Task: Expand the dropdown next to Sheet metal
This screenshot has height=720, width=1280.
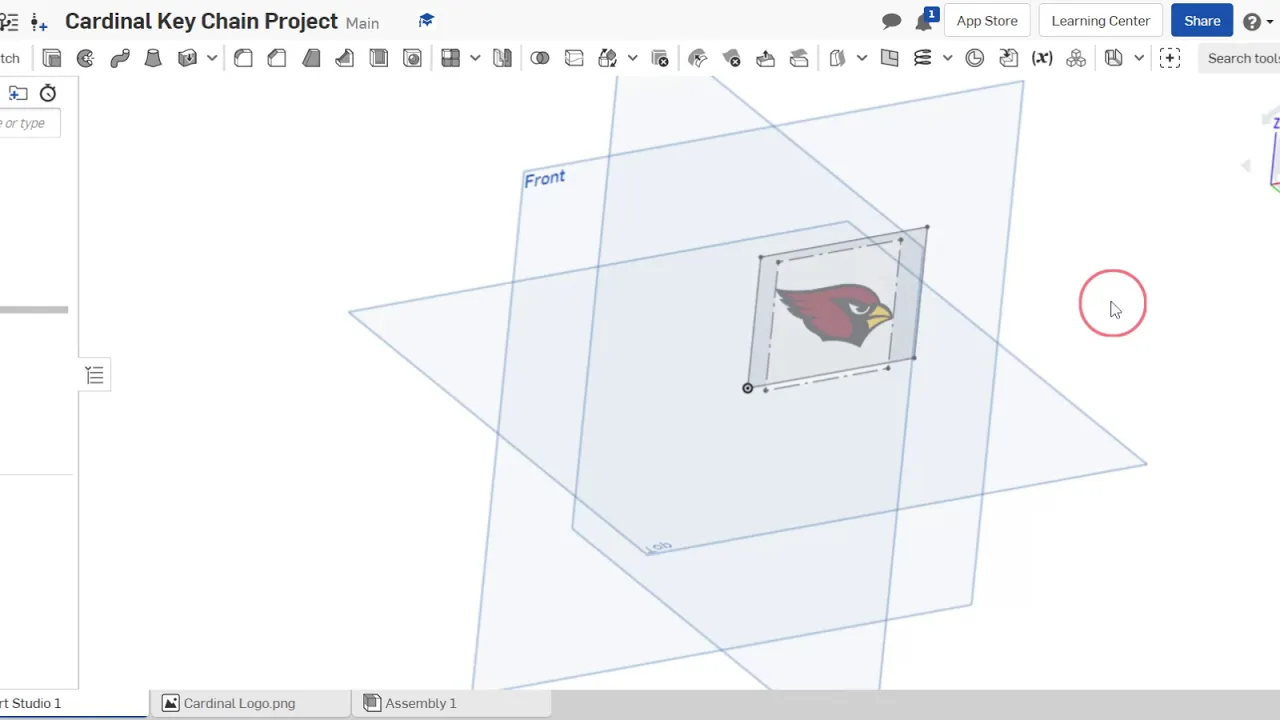Action: click(1138, 58)
